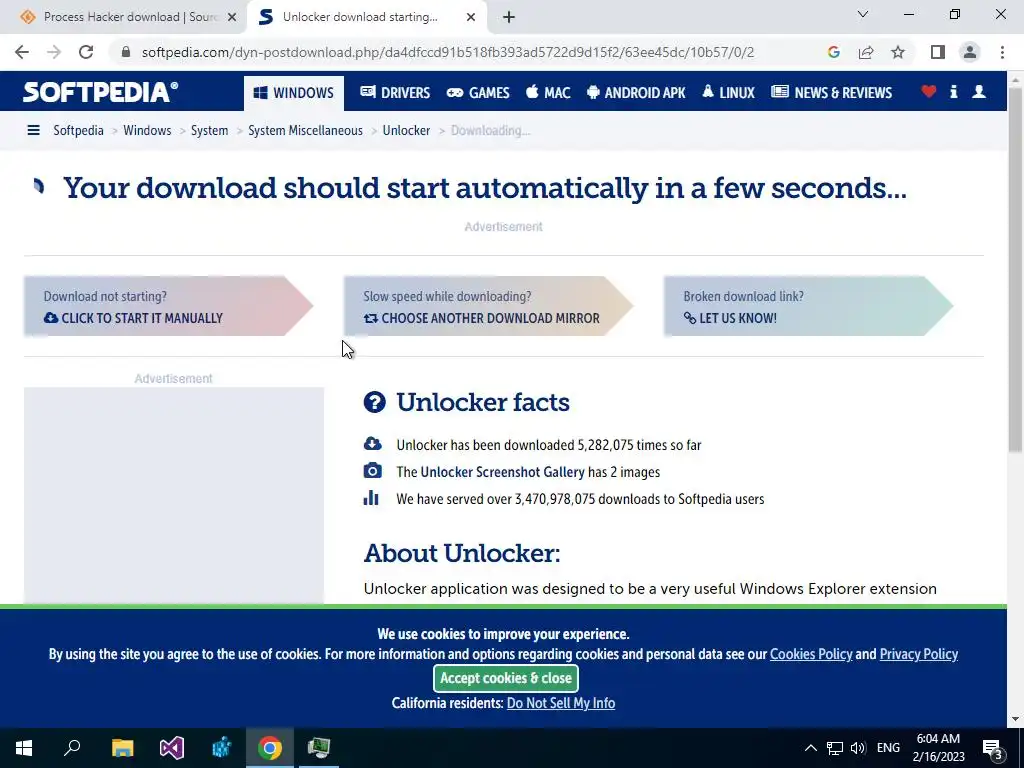Image resolution: width=1024 pixels, height=768 pixels.
Task: Open the taskbar clock and date
Action: pos(938,748)
